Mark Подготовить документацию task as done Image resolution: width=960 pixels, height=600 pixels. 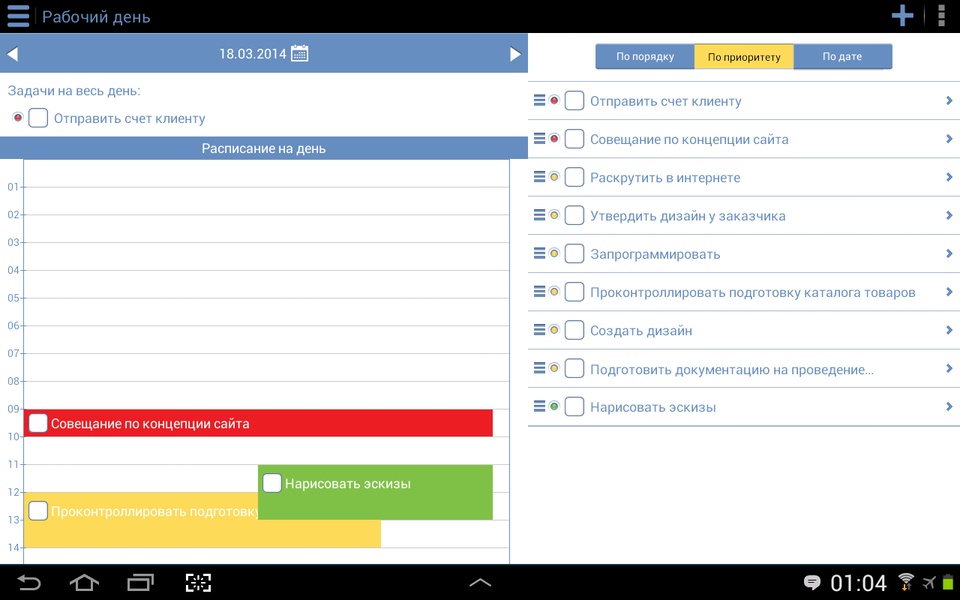[x=574, y=369]
